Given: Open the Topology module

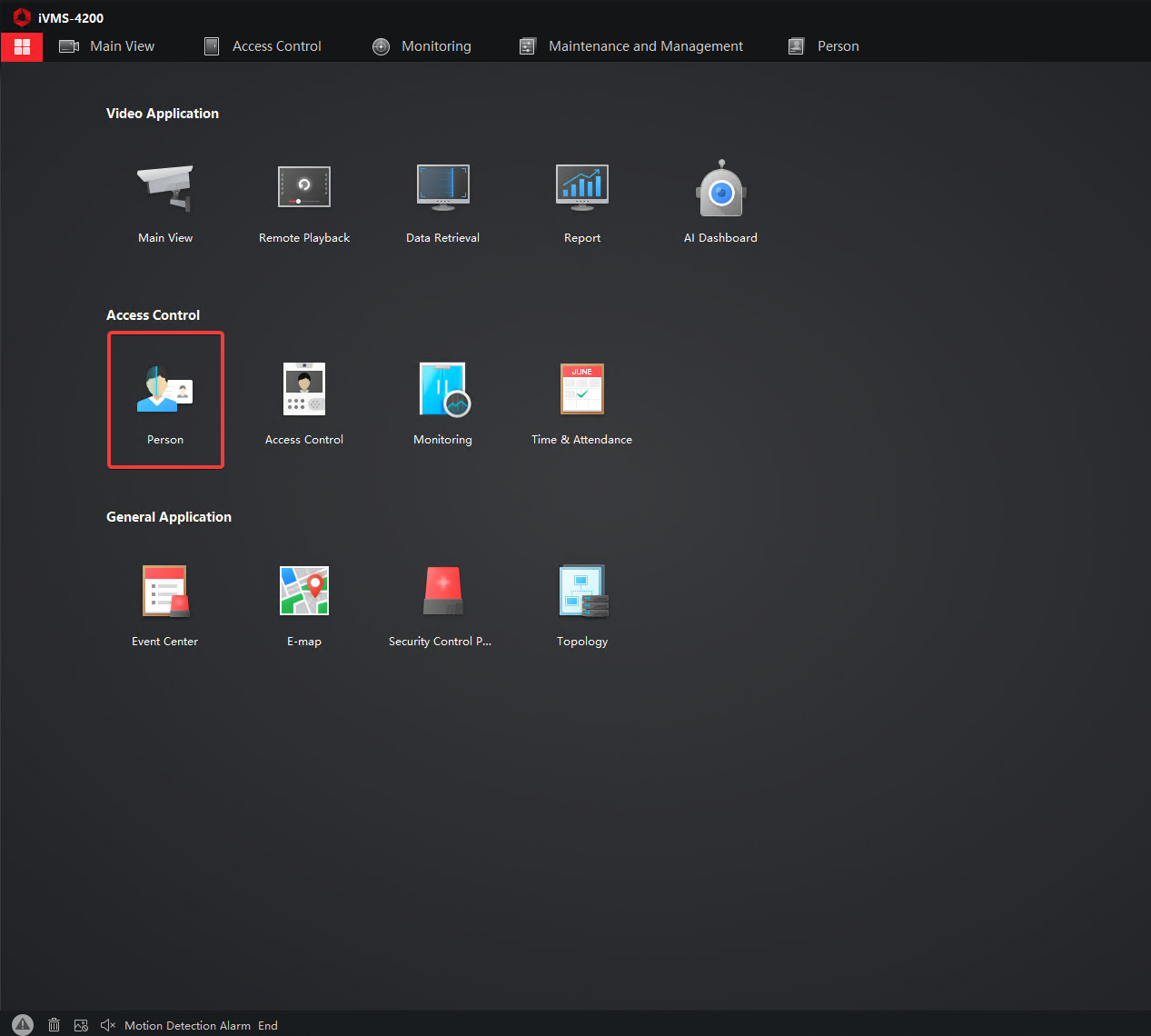Looking at the screenshot, I should tap(581, 593).
